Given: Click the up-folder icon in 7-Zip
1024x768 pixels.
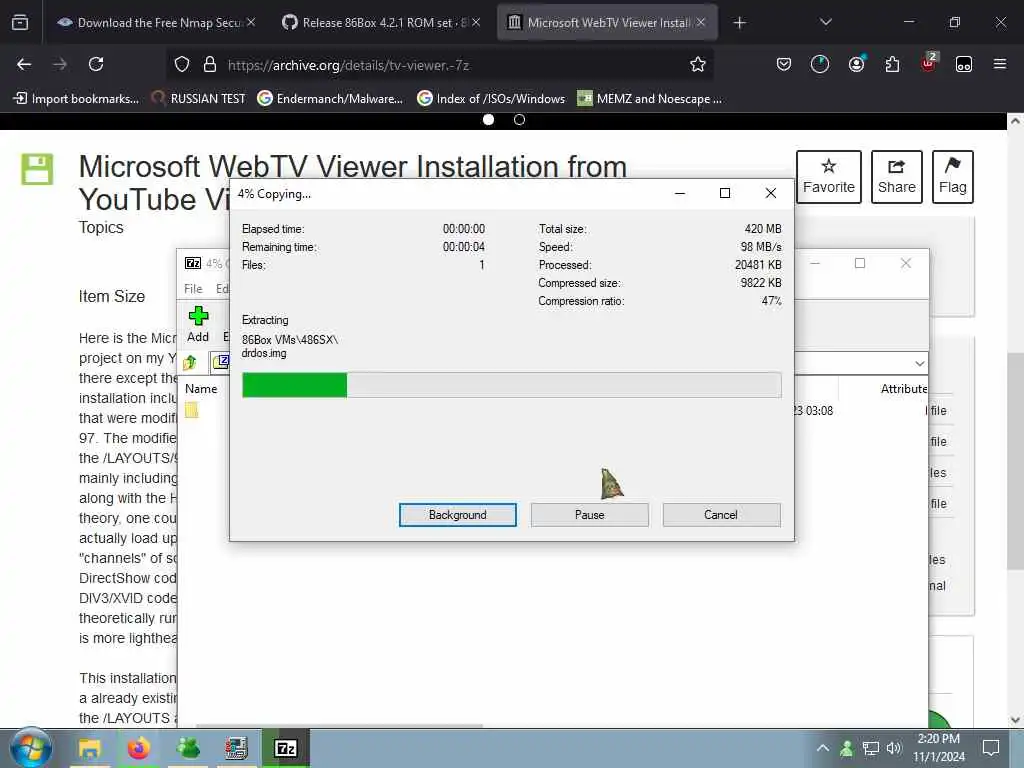Looking at the screenshot, I should point(190,362).
